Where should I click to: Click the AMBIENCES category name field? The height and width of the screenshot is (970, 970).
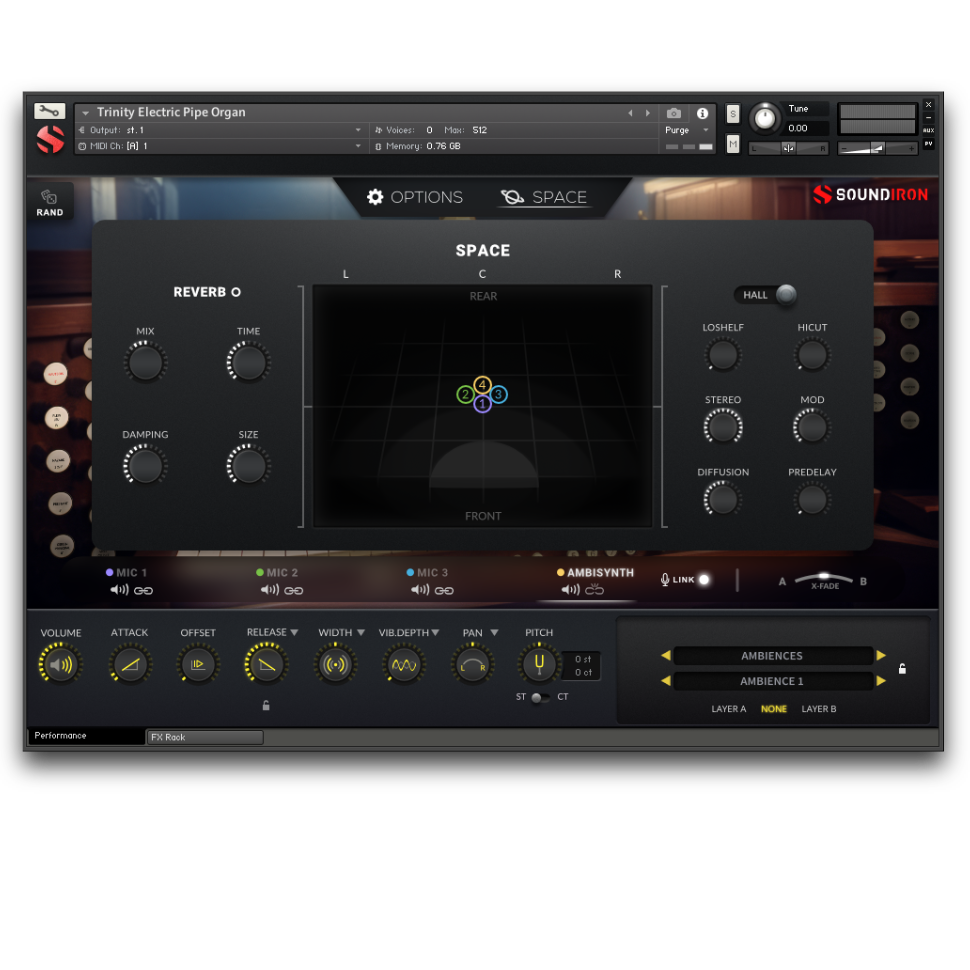tap(773, 655)
